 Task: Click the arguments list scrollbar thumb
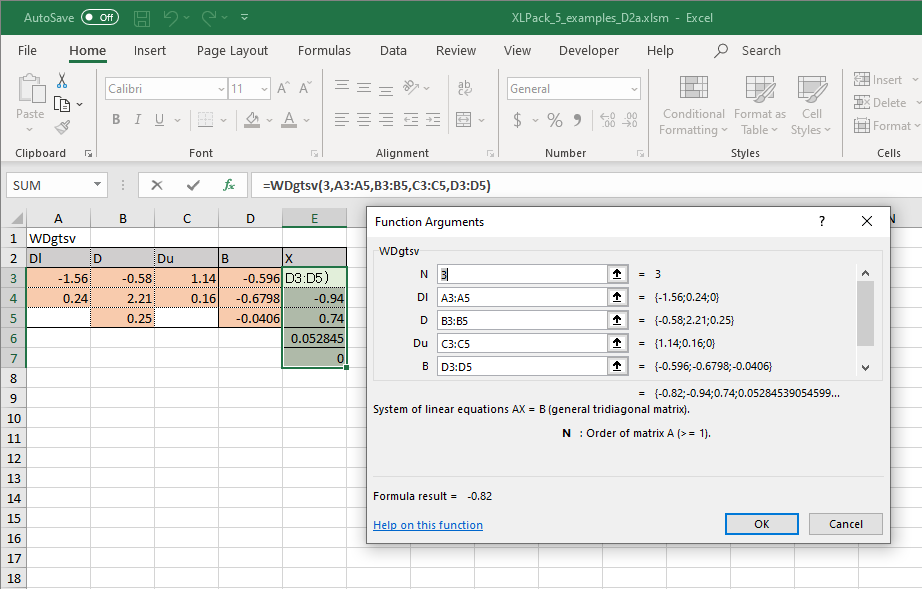865,313
